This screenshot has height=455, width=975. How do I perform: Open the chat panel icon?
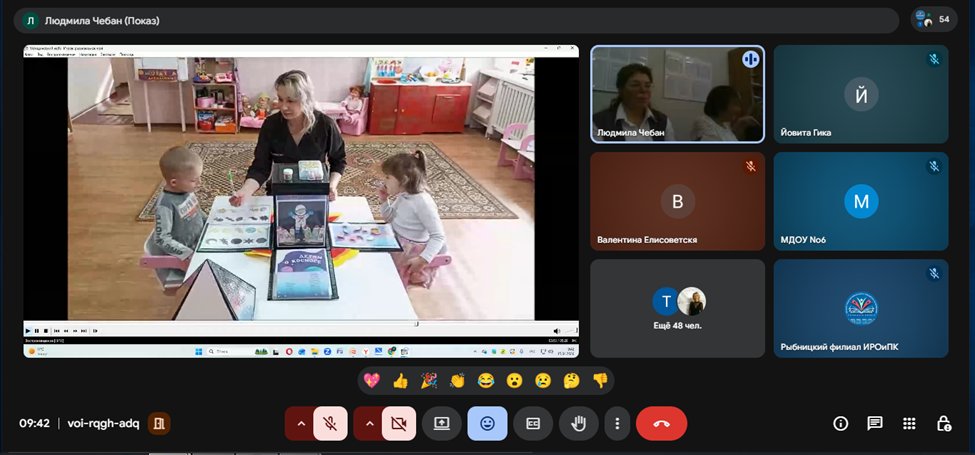875,423
